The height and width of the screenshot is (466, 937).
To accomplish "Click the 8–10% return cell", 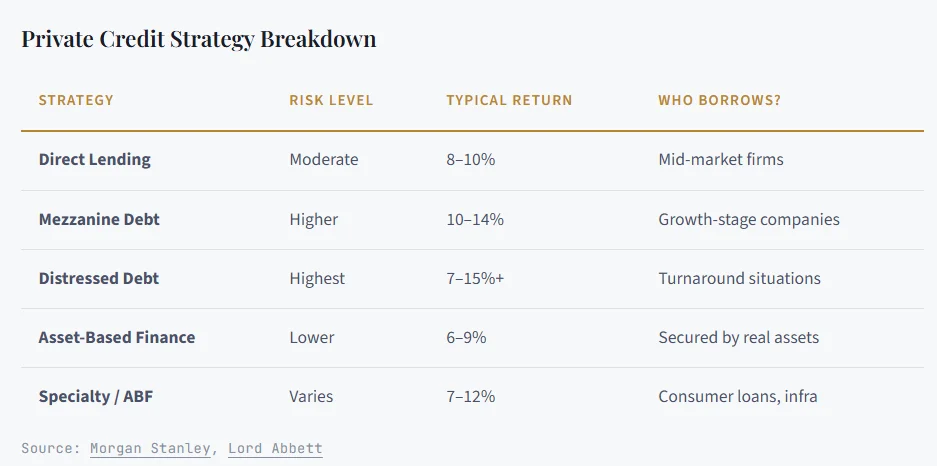I will coord(470,159).
